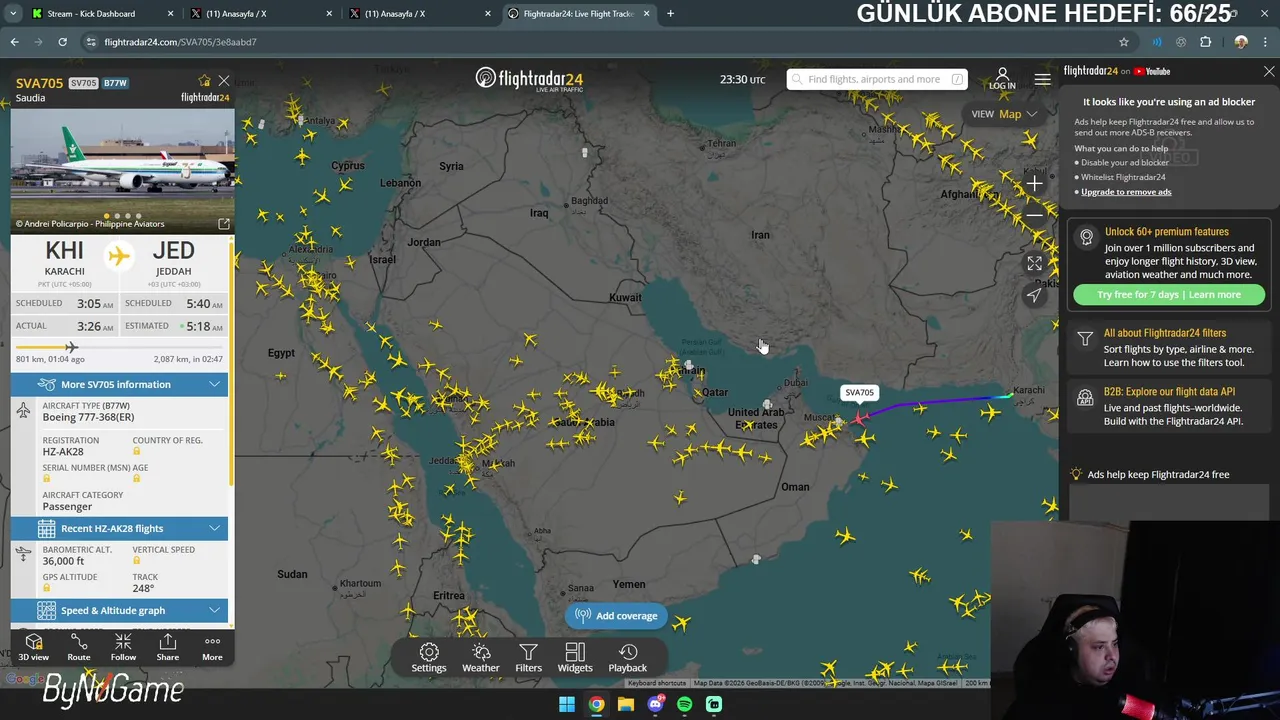Expand Recent HZ-AK28 flights
Viewport: 1280px width, 720px height.
120,528
